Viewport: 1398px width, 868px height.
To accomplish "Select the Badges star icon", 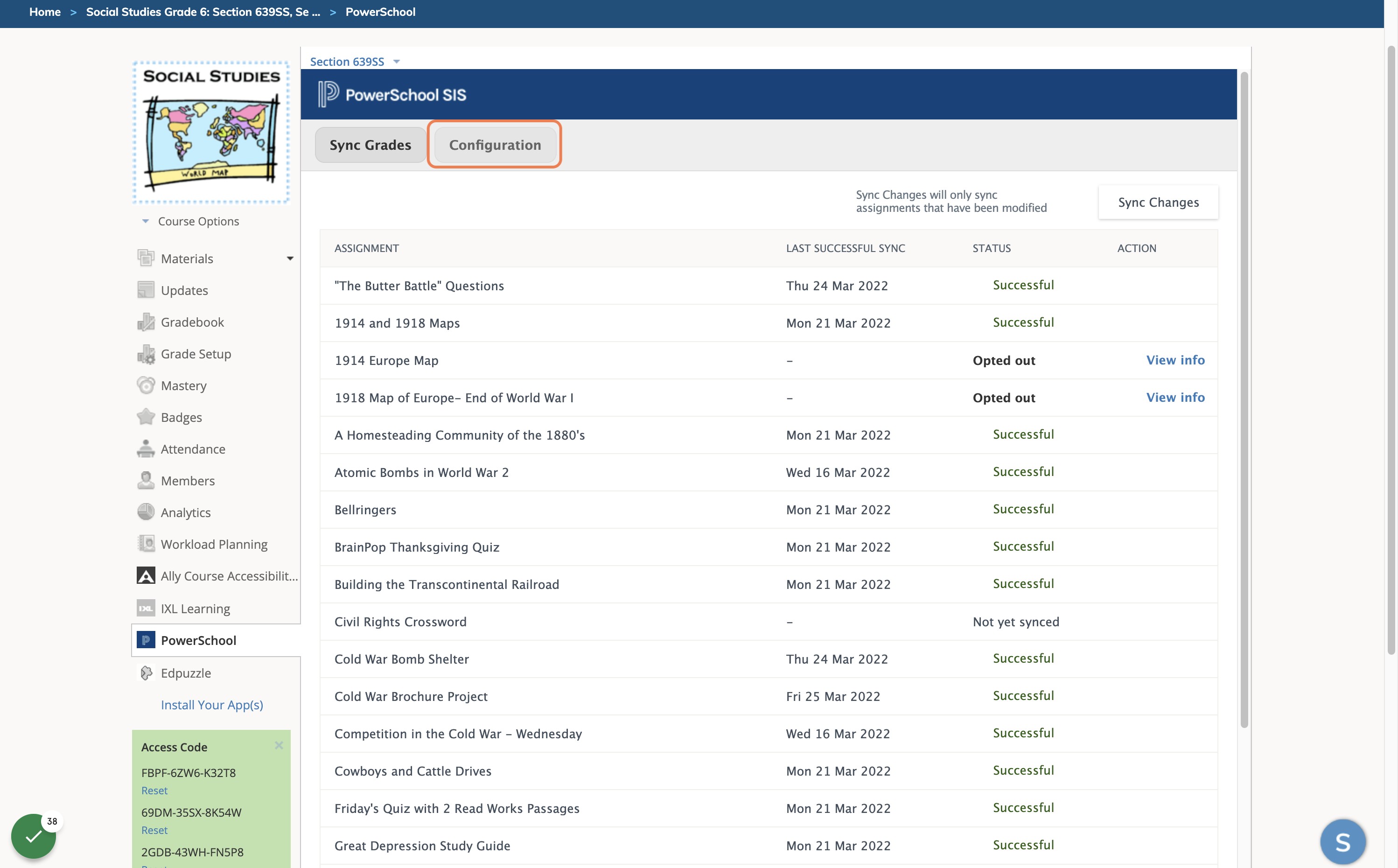I will pyautogui.click(x=146, y=417).
